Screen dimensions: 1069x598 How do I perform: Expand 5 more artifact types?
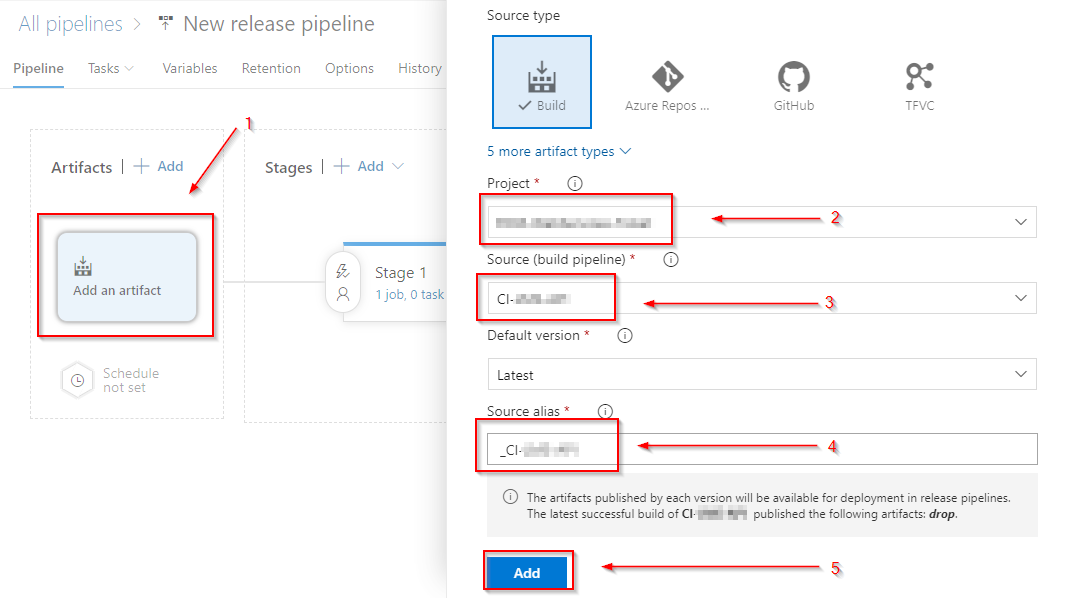click(x=559, y=151)
